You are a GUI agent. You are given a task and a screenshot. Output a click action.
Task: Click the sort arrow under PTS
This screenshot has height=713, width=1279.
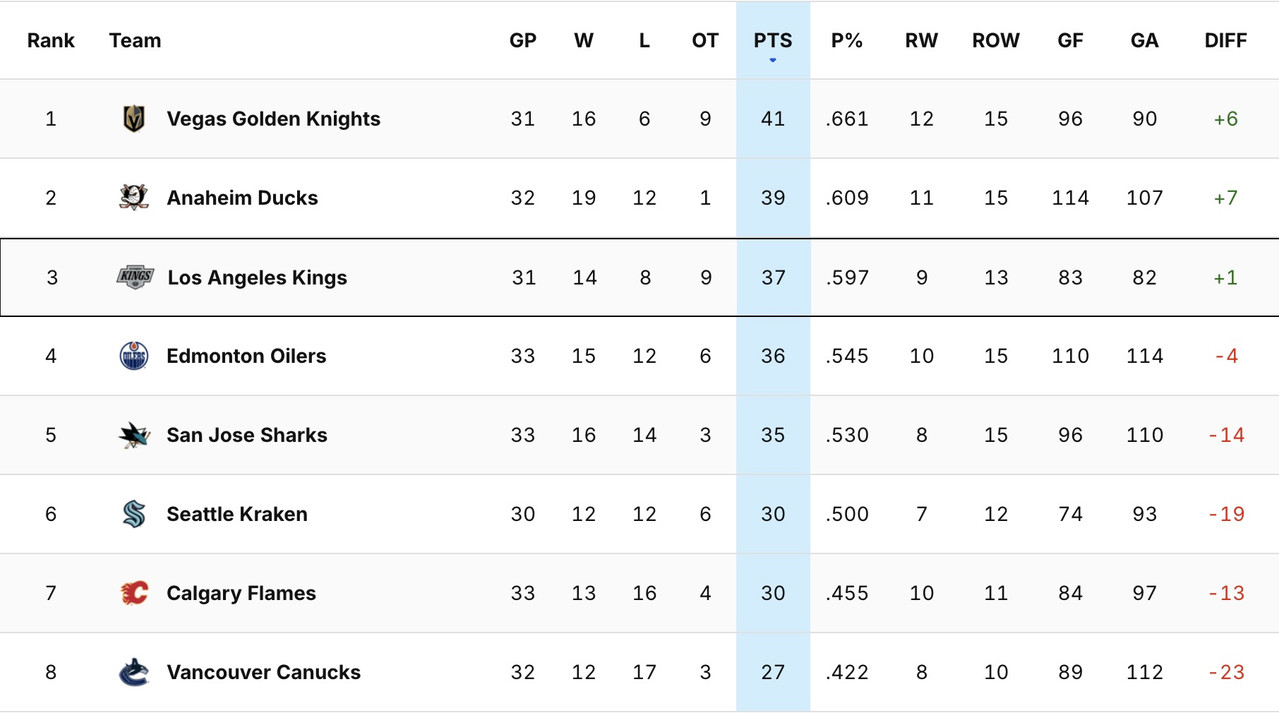coord(772,60)
